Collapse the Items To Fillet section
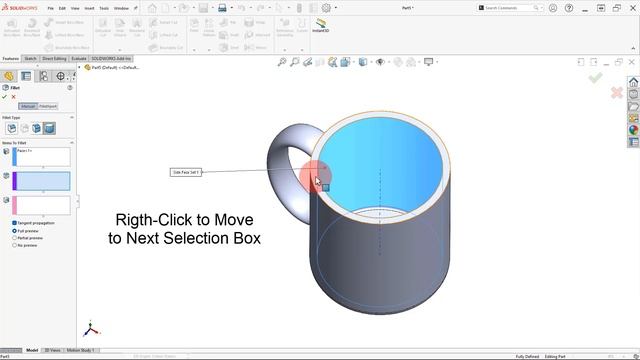 (x=72, y=143)
